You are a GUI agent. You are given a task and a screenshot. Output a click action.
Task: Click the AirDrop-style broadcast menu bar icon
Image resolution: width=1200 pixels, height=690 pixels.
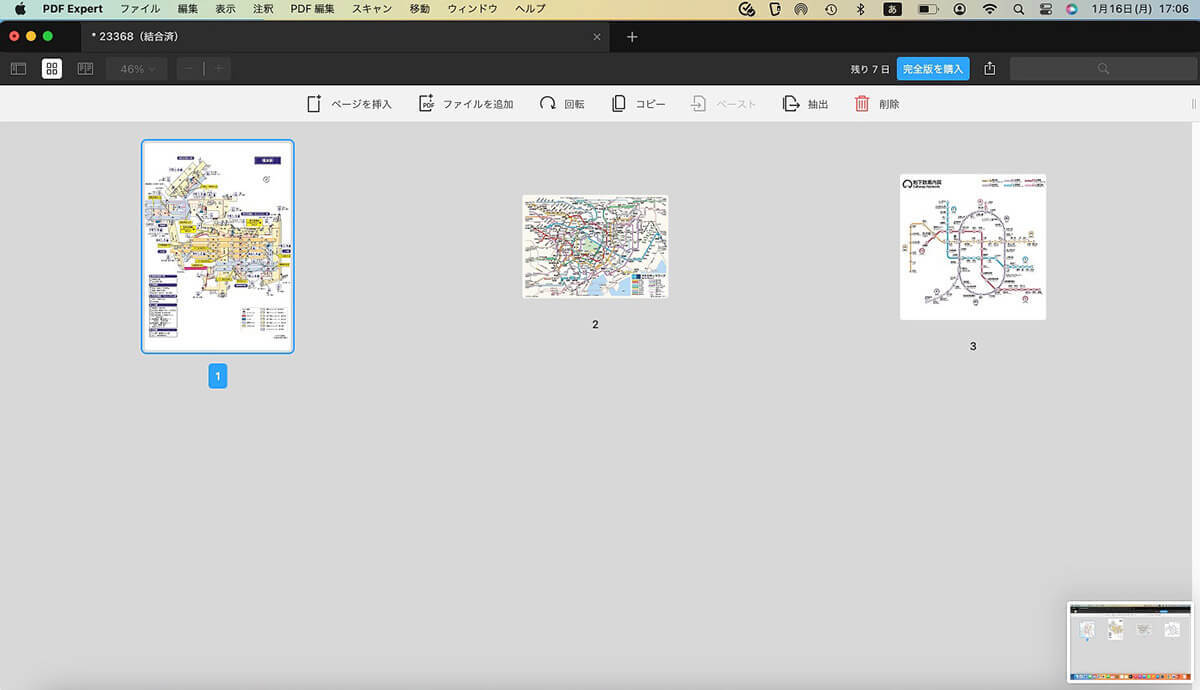[801, 9]
